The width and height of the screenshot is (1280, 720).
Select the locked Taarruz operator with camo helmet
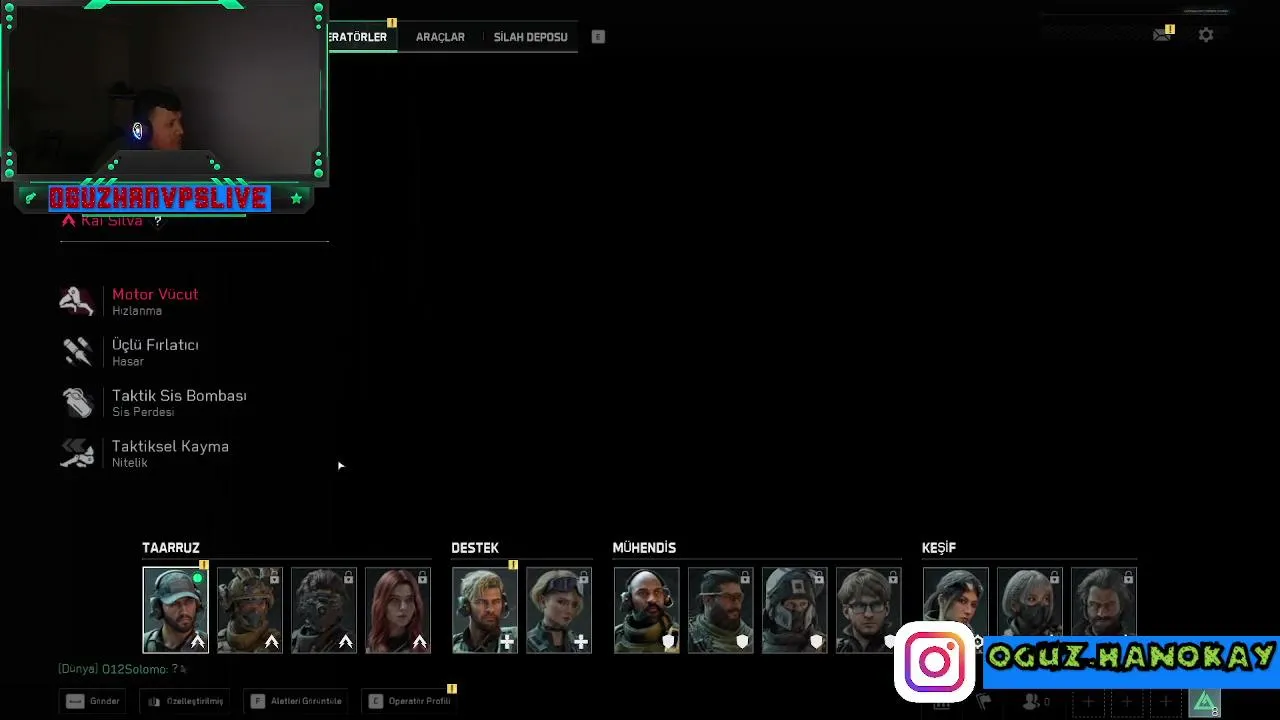(x=250, y=610)
